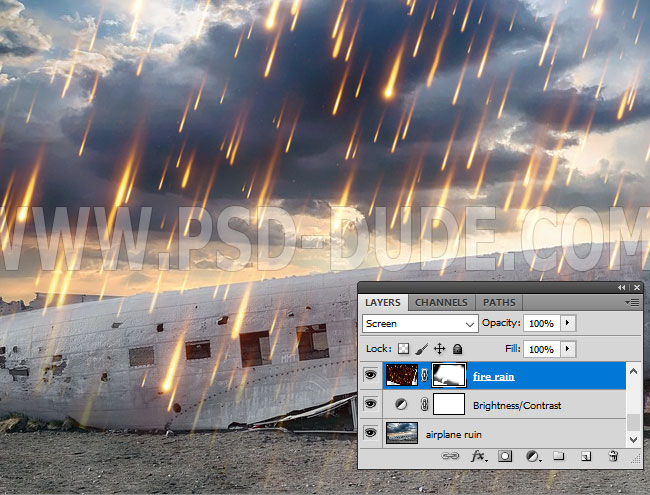Toggle lock transparent pixels
Screen dimensions: 650x495
click(403, 349)
